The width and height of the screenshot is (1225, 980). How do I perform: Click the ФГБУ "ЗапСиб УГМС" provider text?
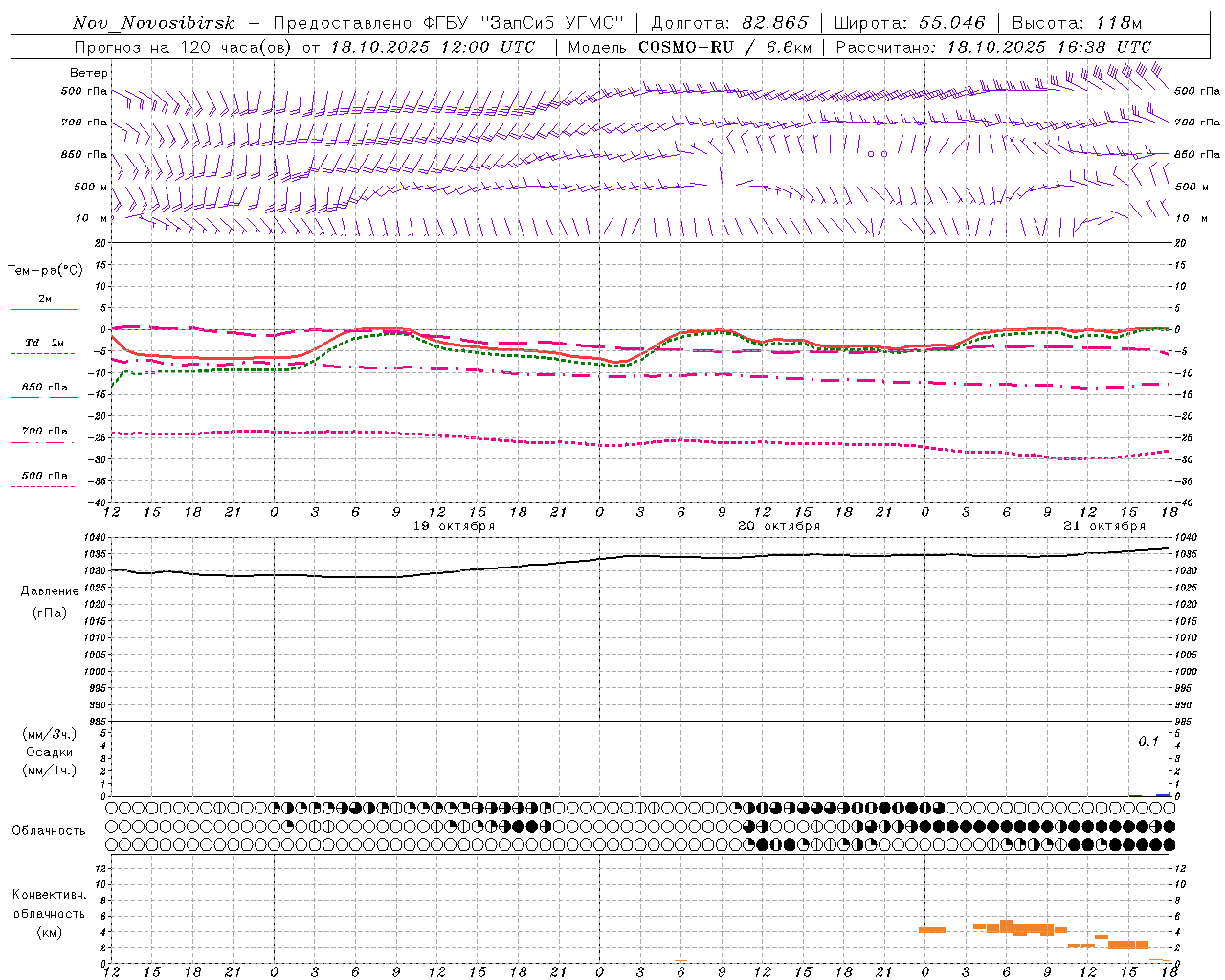coord(523,23)
